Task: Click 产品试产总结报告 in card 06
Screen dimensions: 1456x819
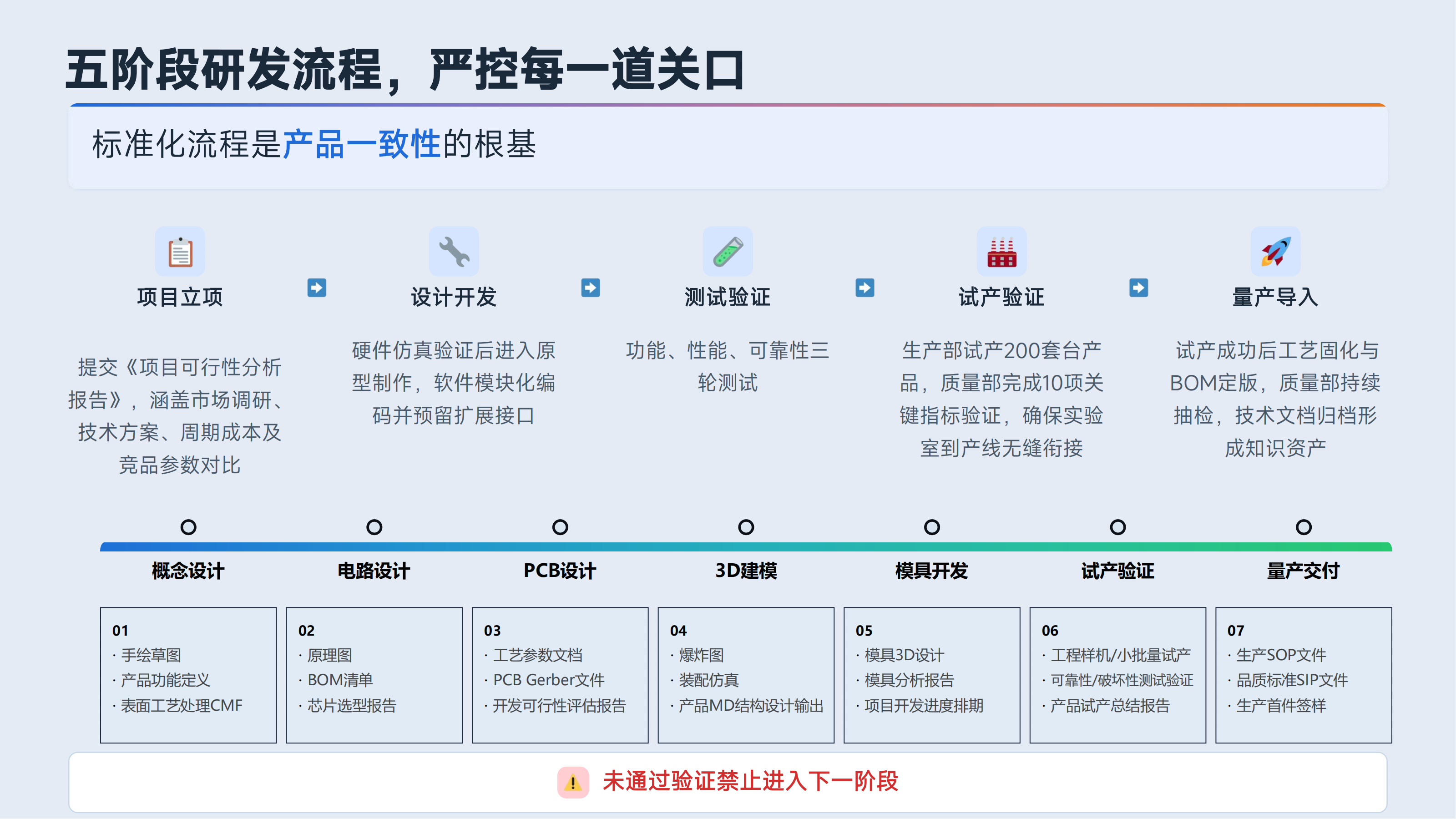Action: [1110, 705]
